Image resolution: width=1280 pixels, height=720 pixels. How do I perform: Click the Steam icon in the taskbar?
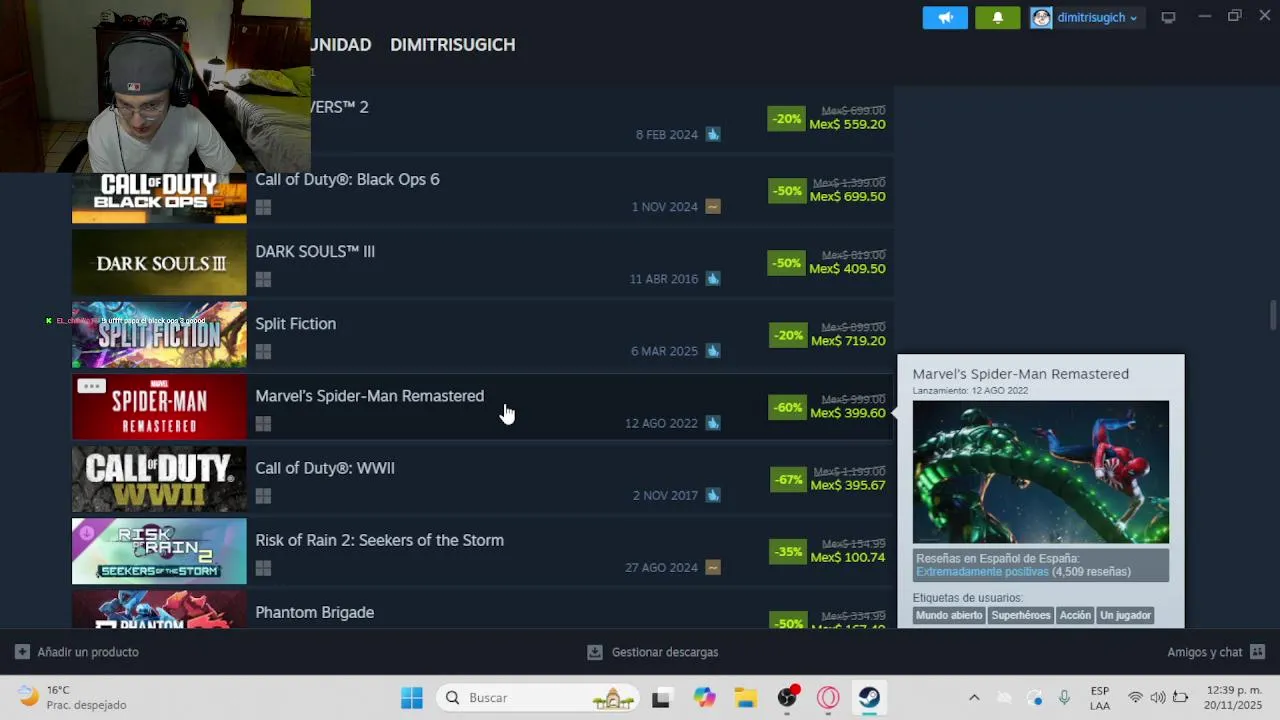coord(869,698)
